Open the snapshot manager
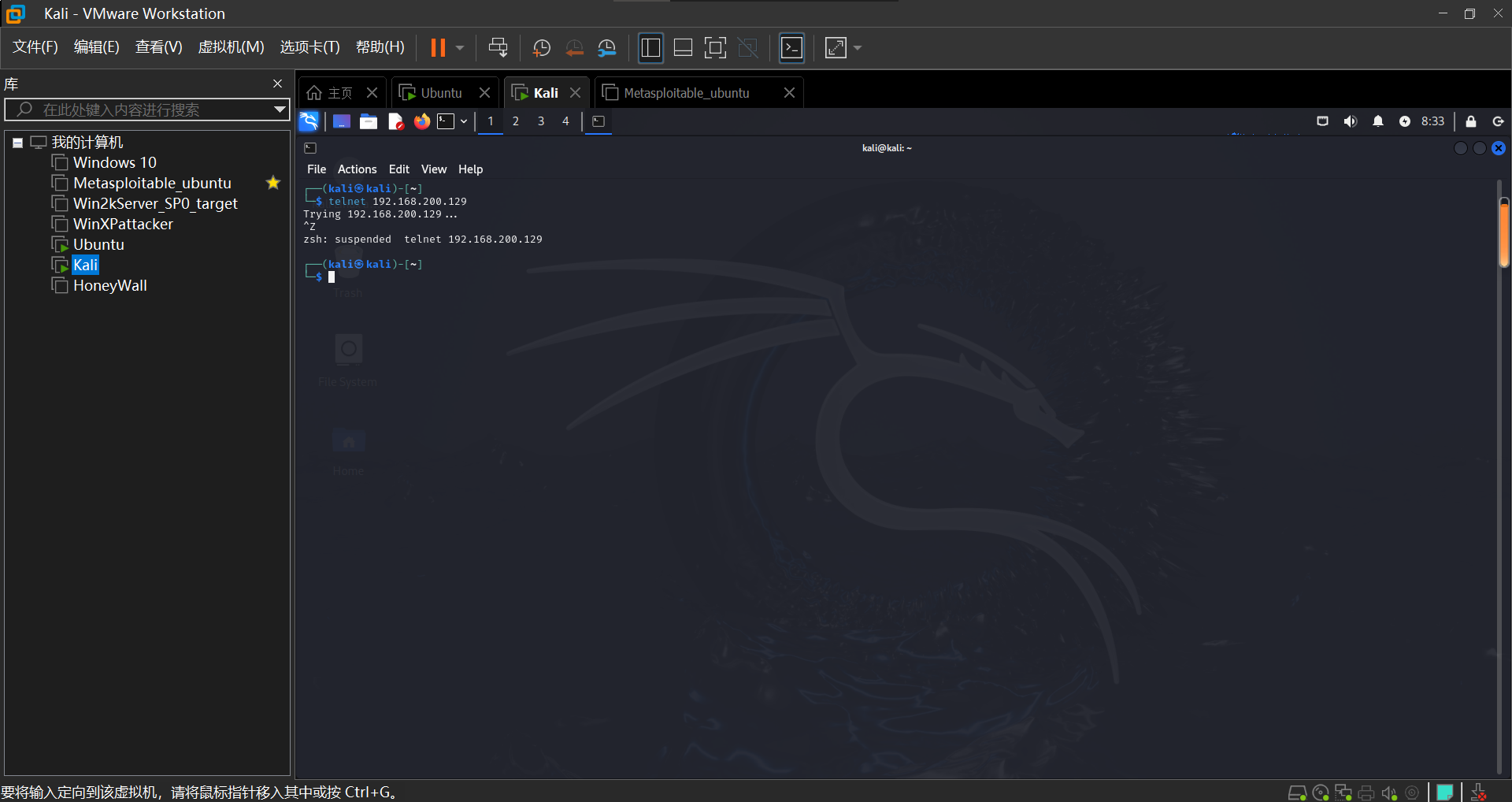The width and height of the screenshot is (1512, 802). coord(607,48)
